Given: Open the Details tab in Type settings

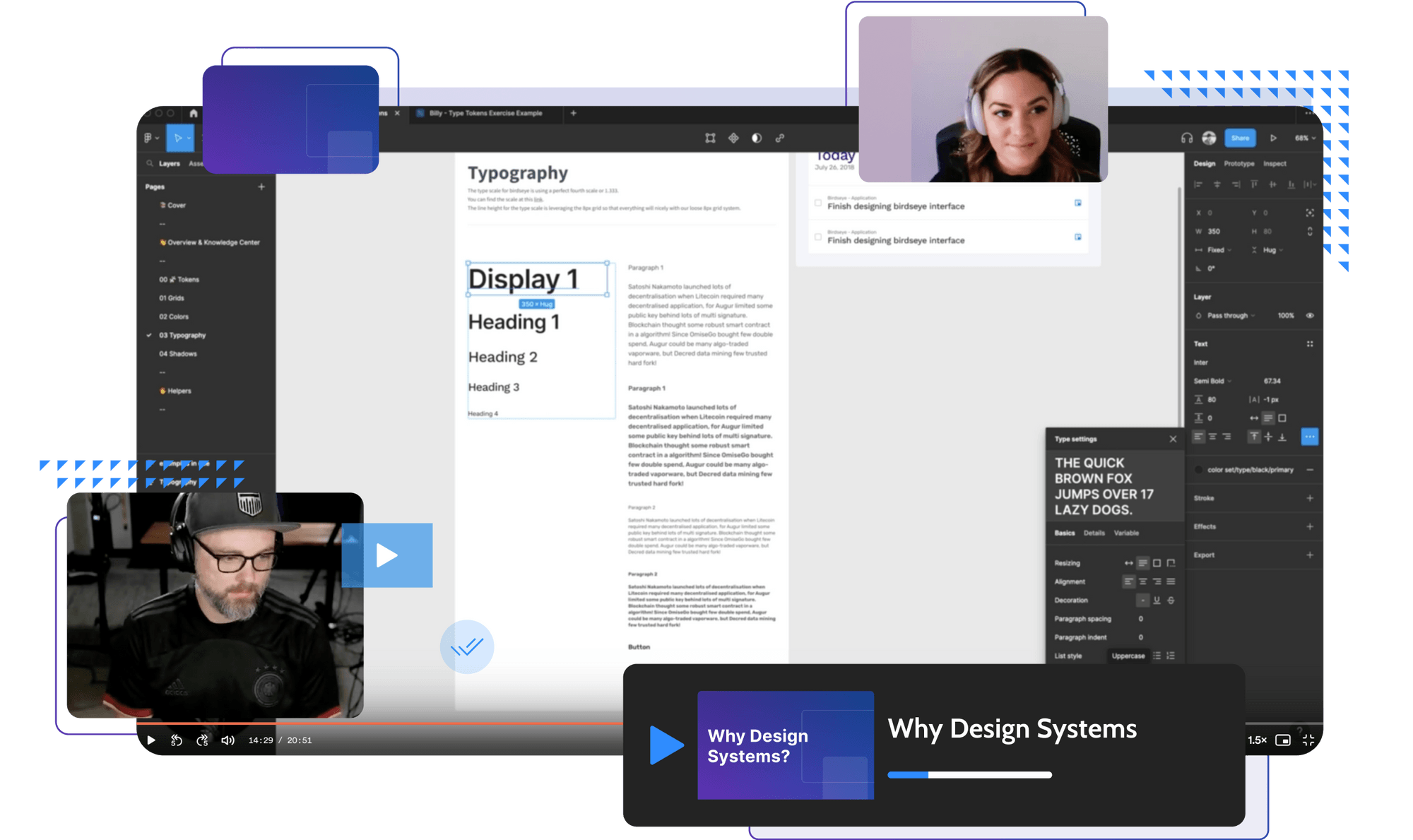Looking at the screenshot, I should click(1094, 533).
